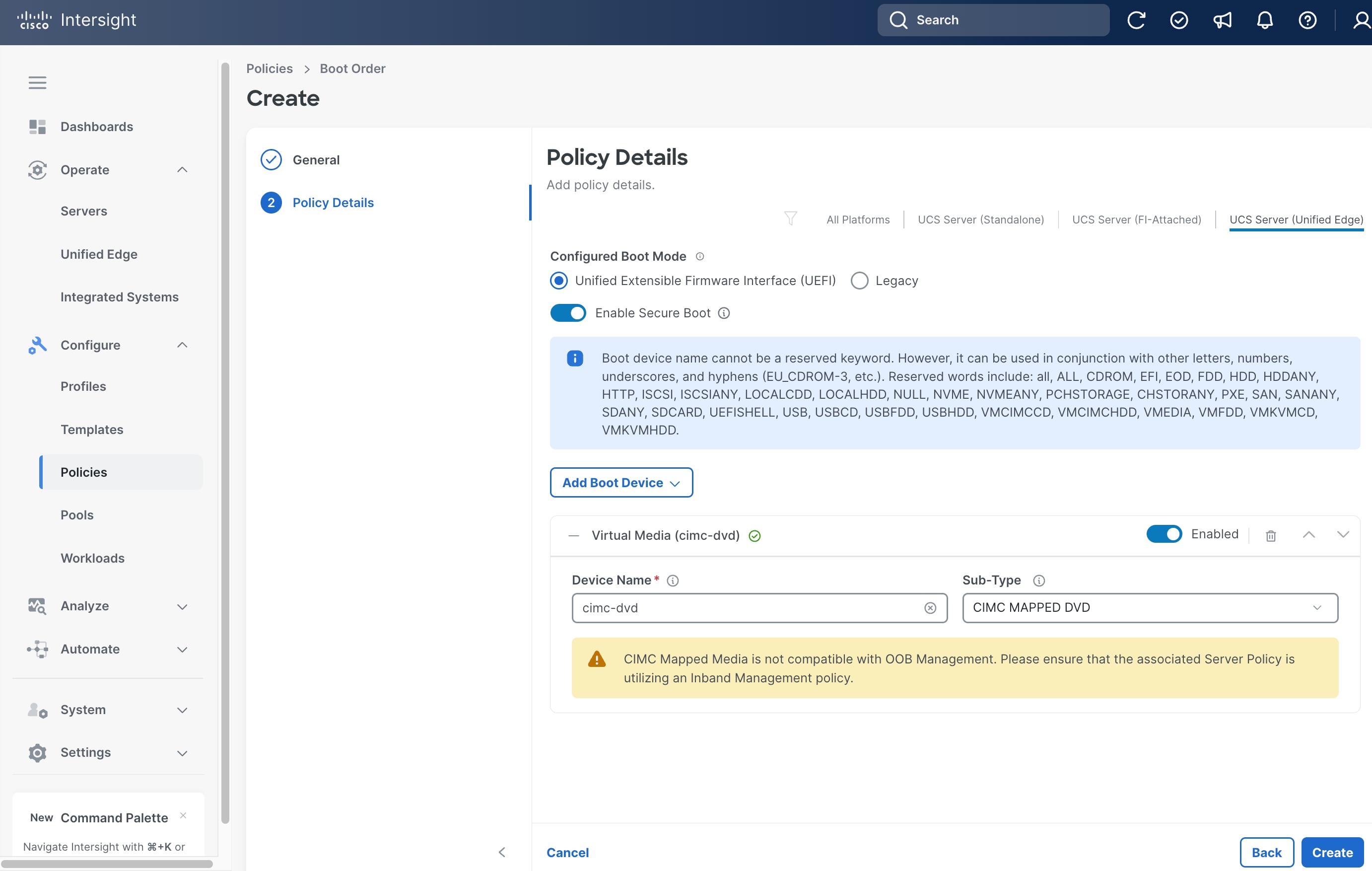Open the notifications bell
Image resolution: width=1372 pixels, height=871 pixels.
[1264, 20]
